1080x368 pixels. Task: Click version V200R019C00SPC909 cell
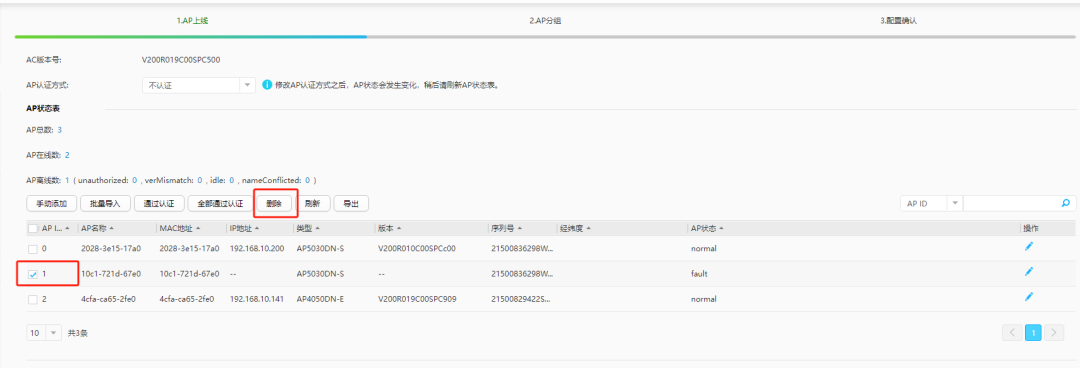click(x=418, y=299)
